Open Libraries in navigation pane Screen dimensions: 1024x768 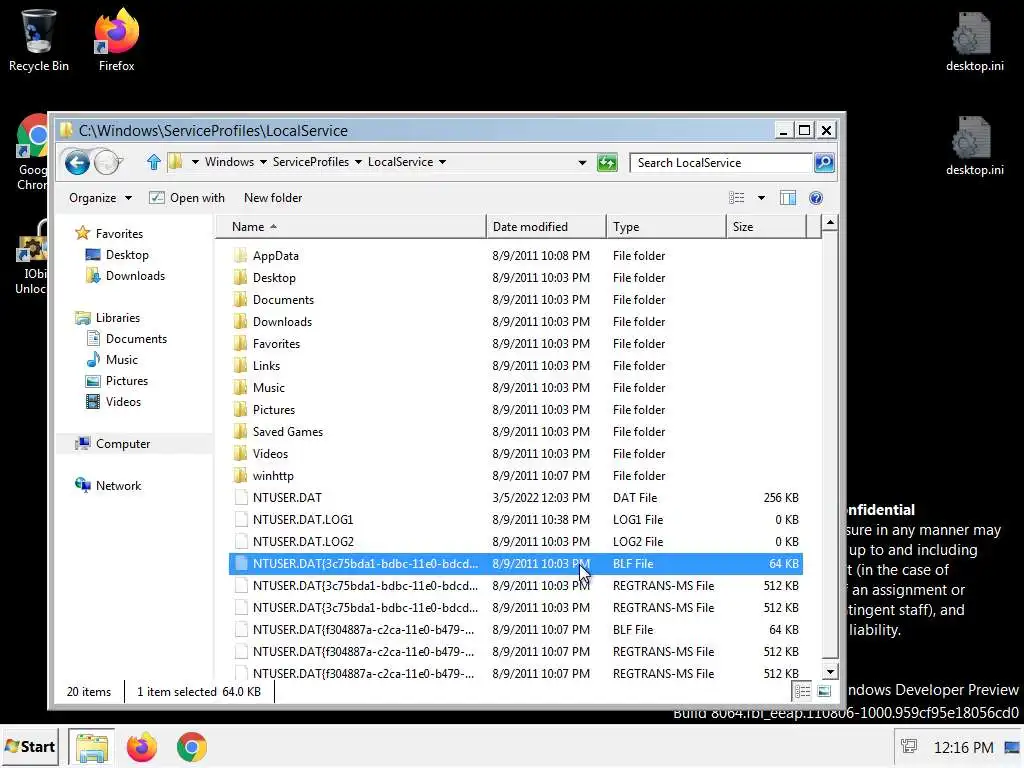(x=108, y=317)
